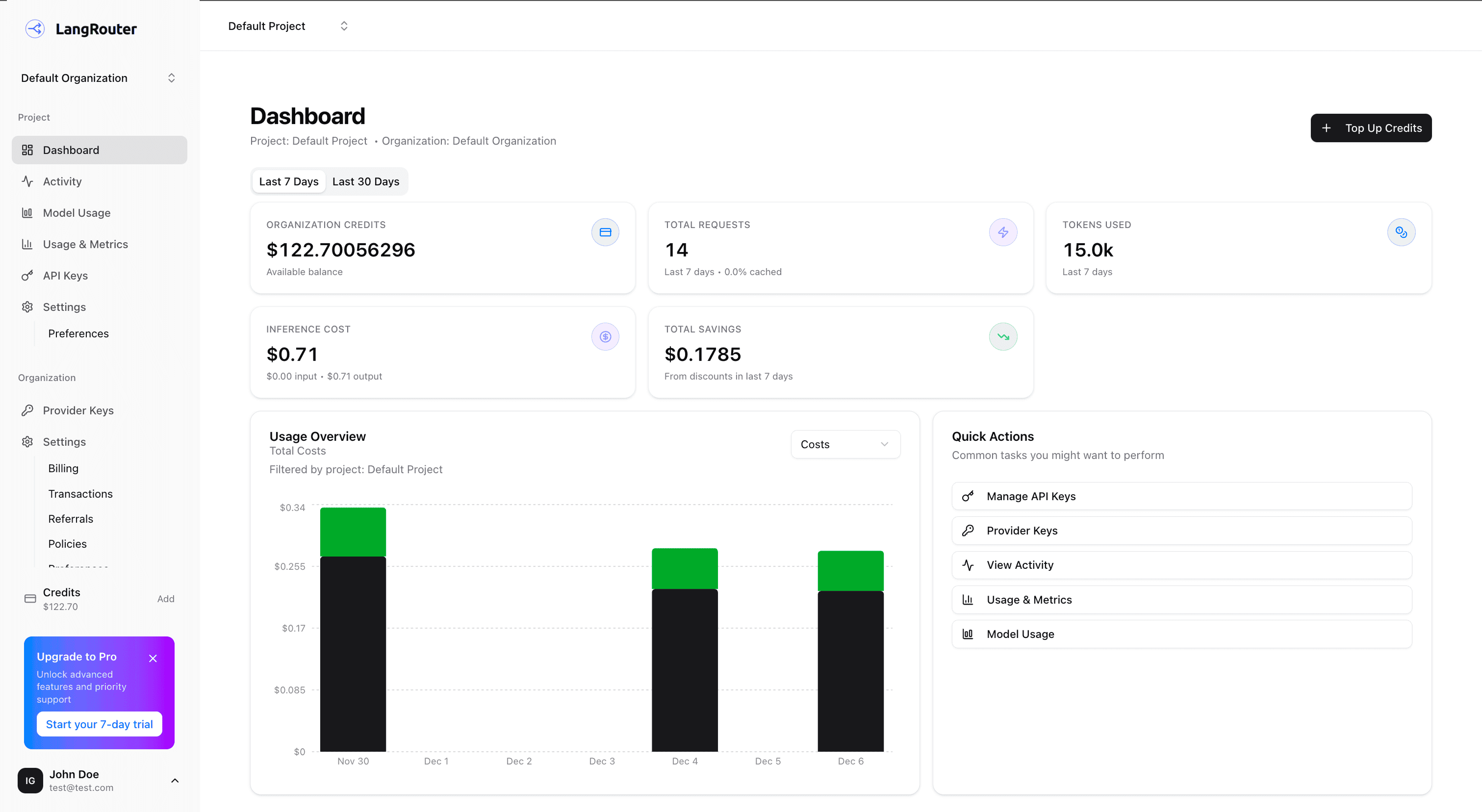Collapse the John Doe user menu
The image size is (1482, 812).
(x=175, y=780)
